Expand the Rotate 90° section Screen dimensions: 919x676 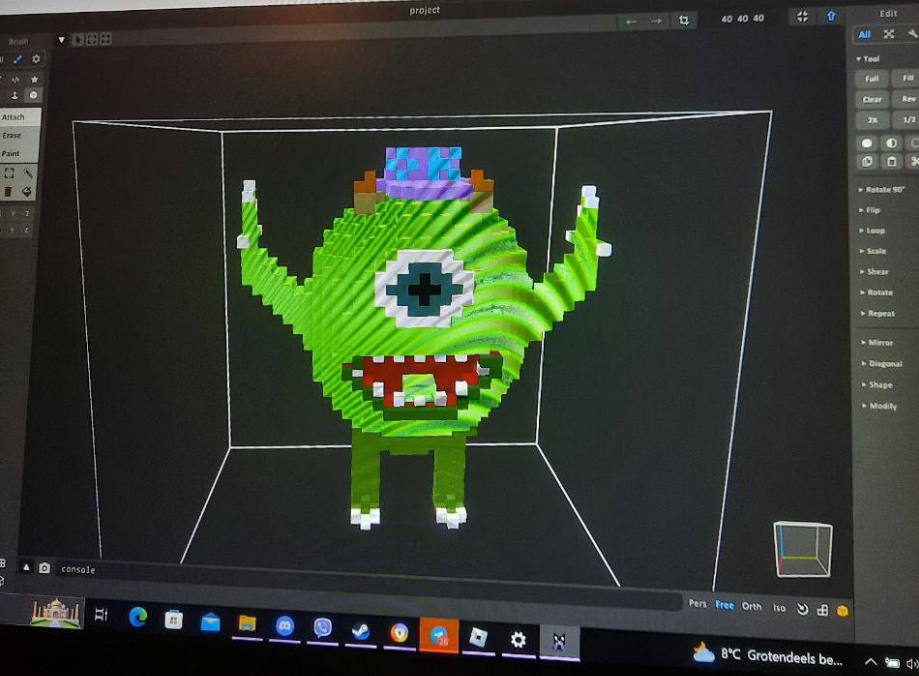(x=882, y=189)
